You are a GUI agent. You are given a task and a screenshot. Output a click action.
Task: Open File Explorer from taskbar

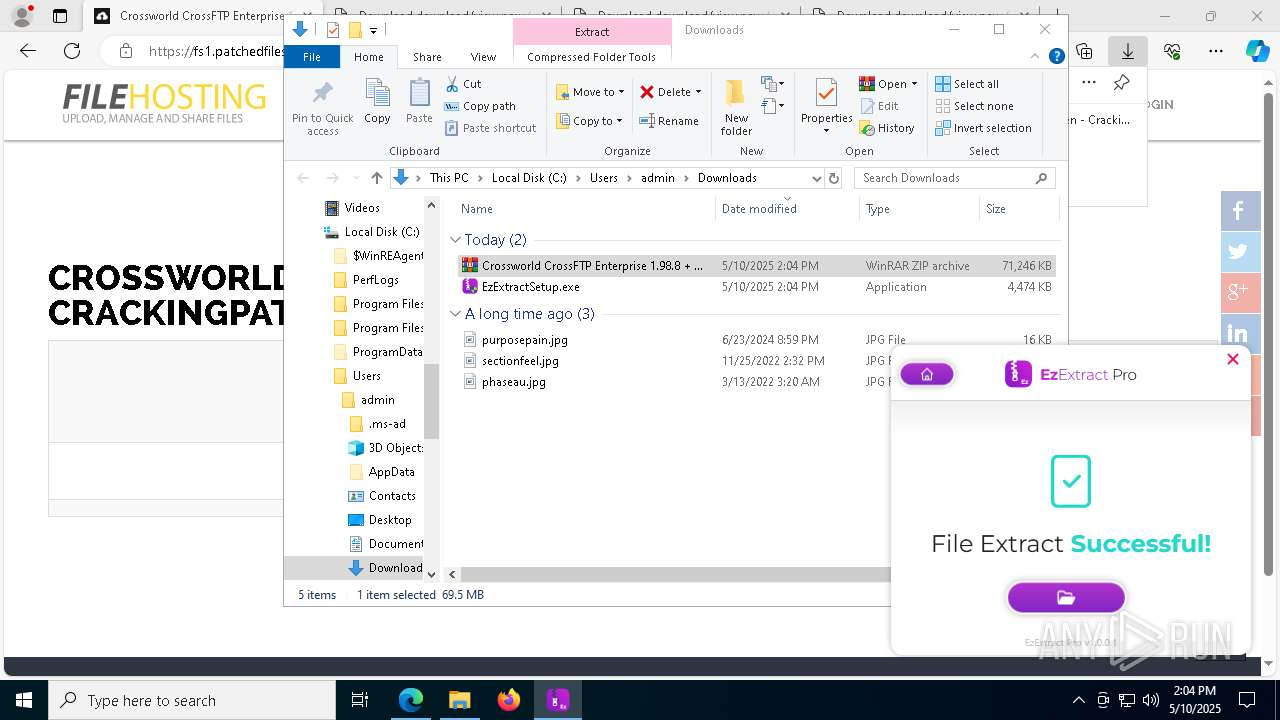point(459,700)
